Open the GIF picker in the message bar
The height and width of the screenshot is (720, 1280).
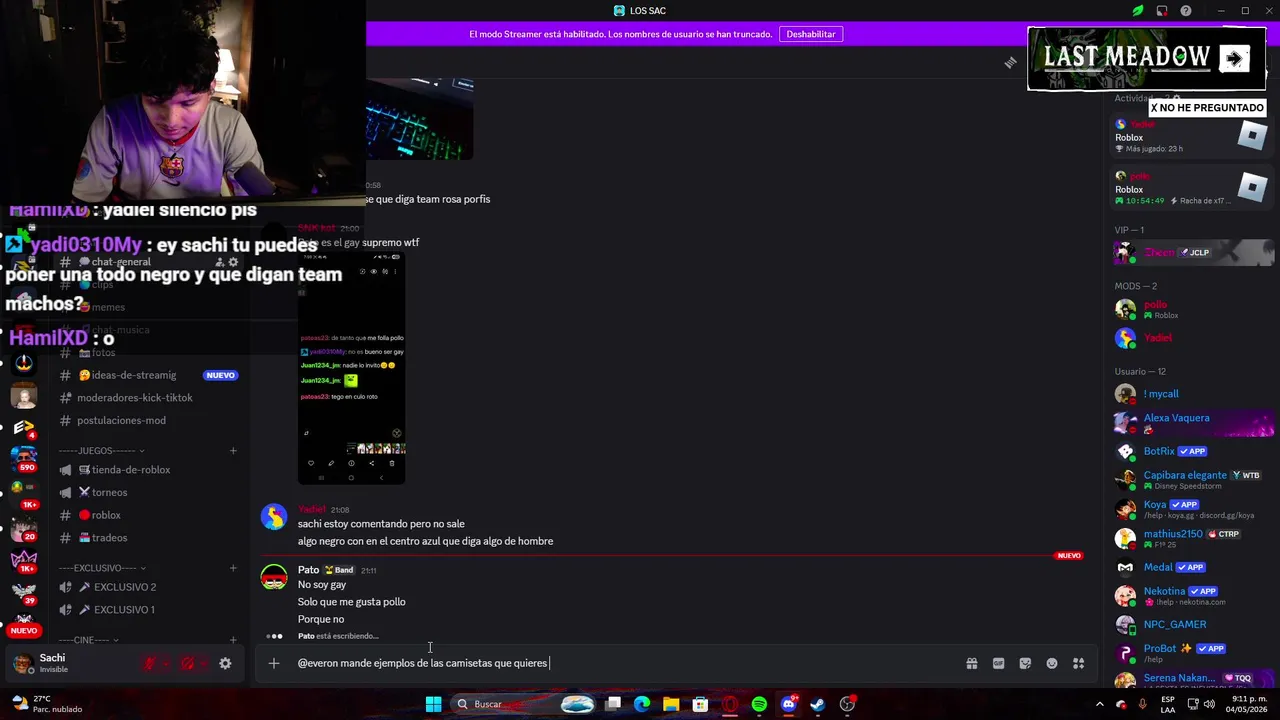[998, 663]
